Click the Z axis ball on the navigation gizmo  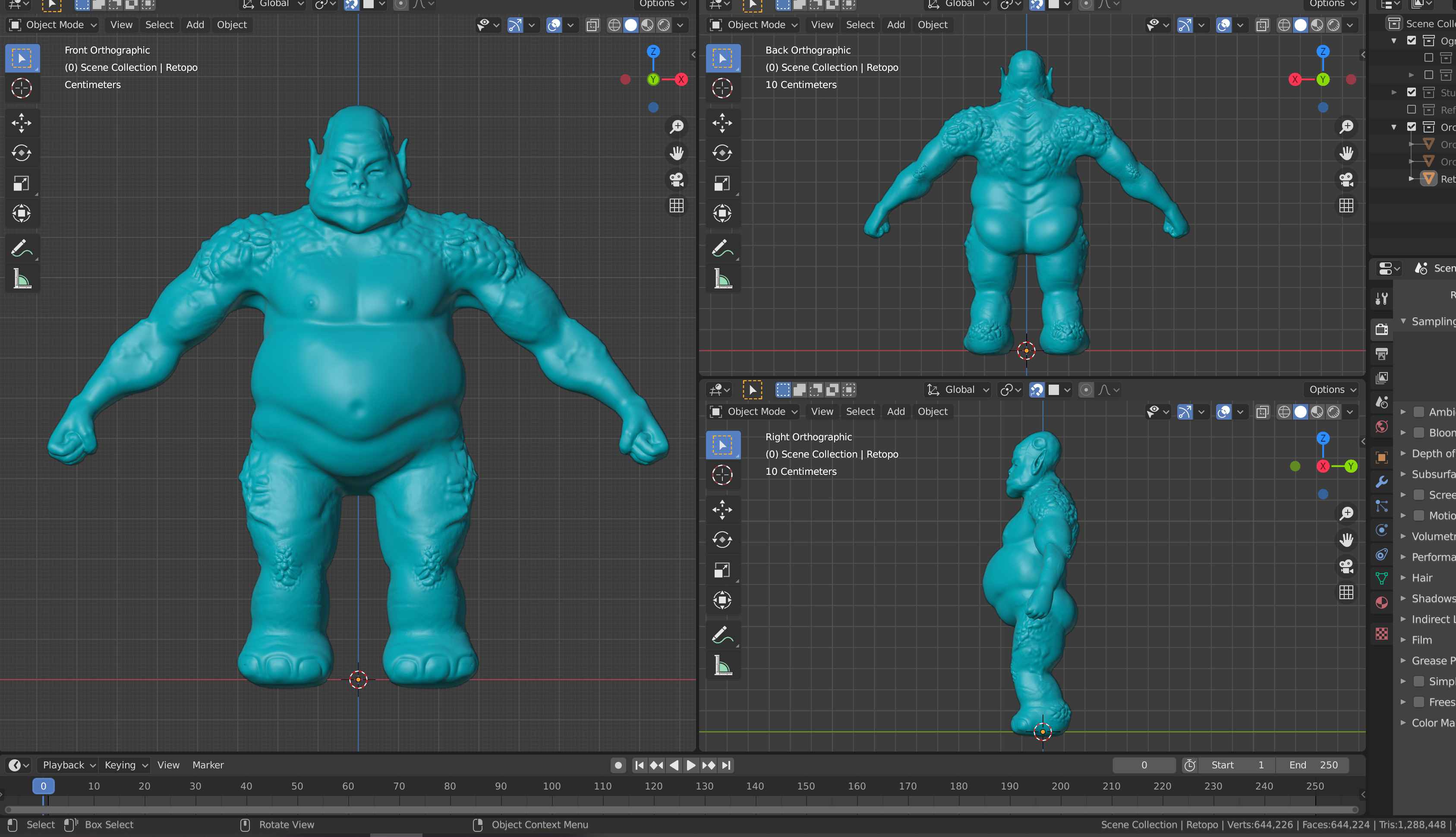pos(653,51)
